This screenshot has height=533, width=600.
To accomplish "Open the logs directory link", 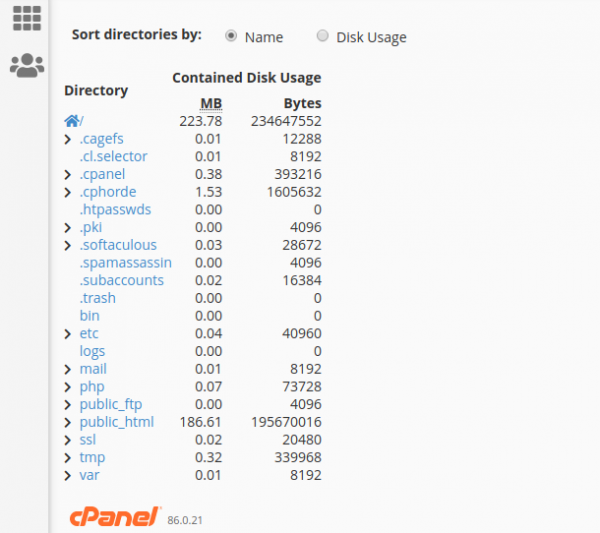I will coord(92,351).
